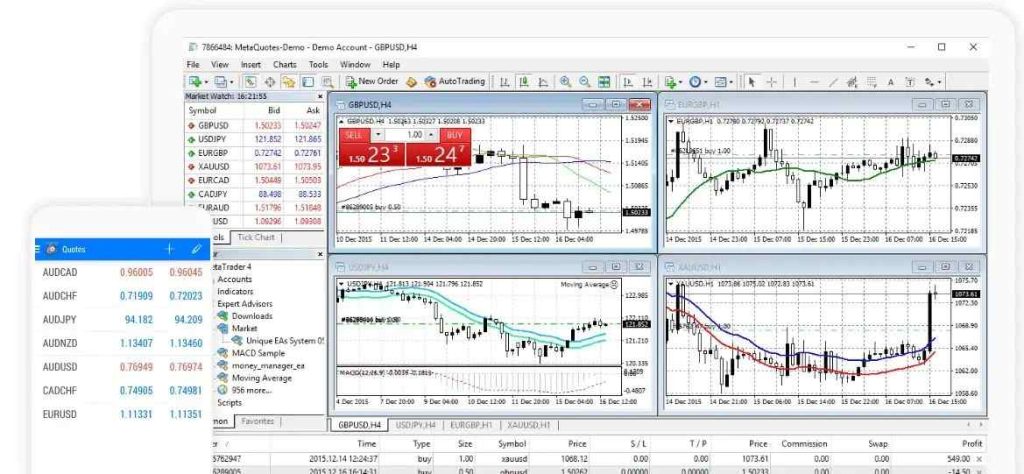Switch to the Favorites tab in Navigator
This screenshot has width=1024, height=474.
point(257,421)
